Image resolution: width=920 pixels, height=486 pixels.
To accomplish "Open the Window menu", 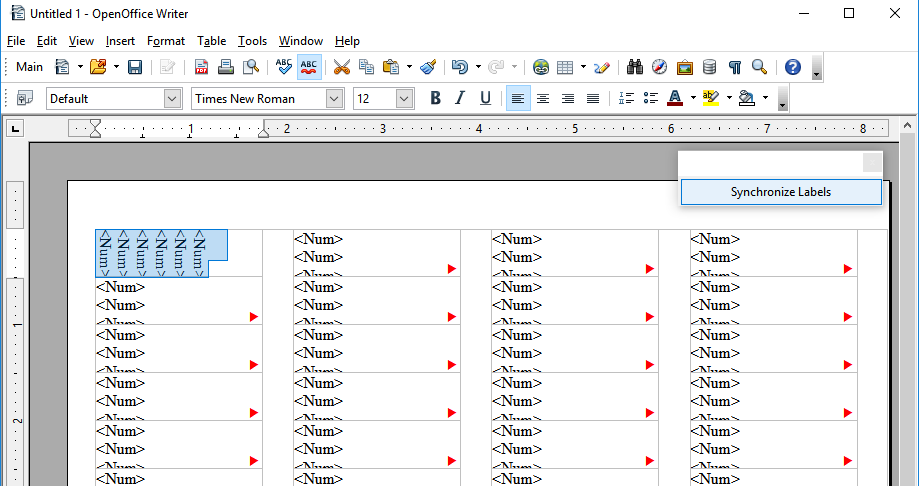I will coord(300,41).
